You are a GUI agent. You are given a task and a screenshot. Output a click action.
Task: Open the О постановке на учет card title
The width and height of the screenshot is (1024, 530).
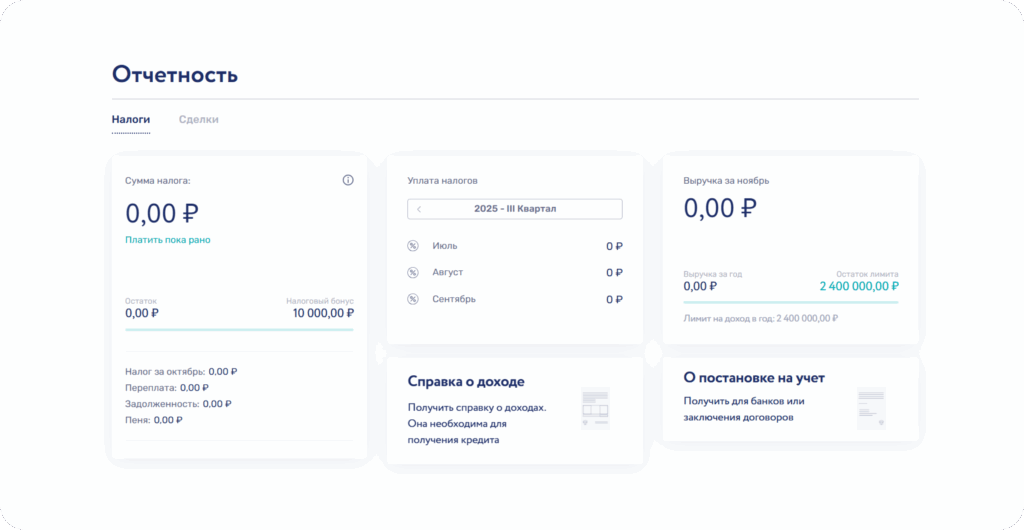(x=754, y=378)
